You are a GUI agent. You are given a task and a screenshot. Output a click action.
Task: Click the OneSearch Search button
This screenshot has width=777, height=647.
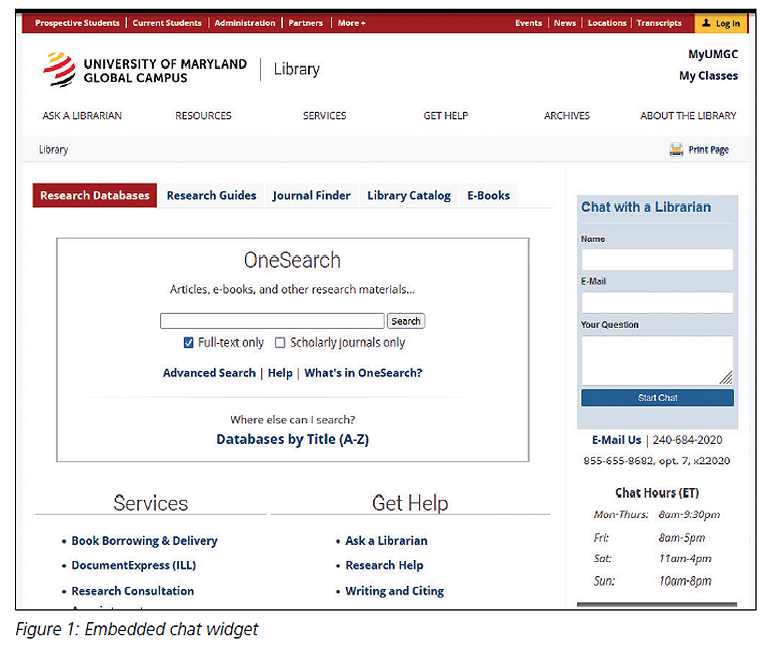[x=406, y=321]
